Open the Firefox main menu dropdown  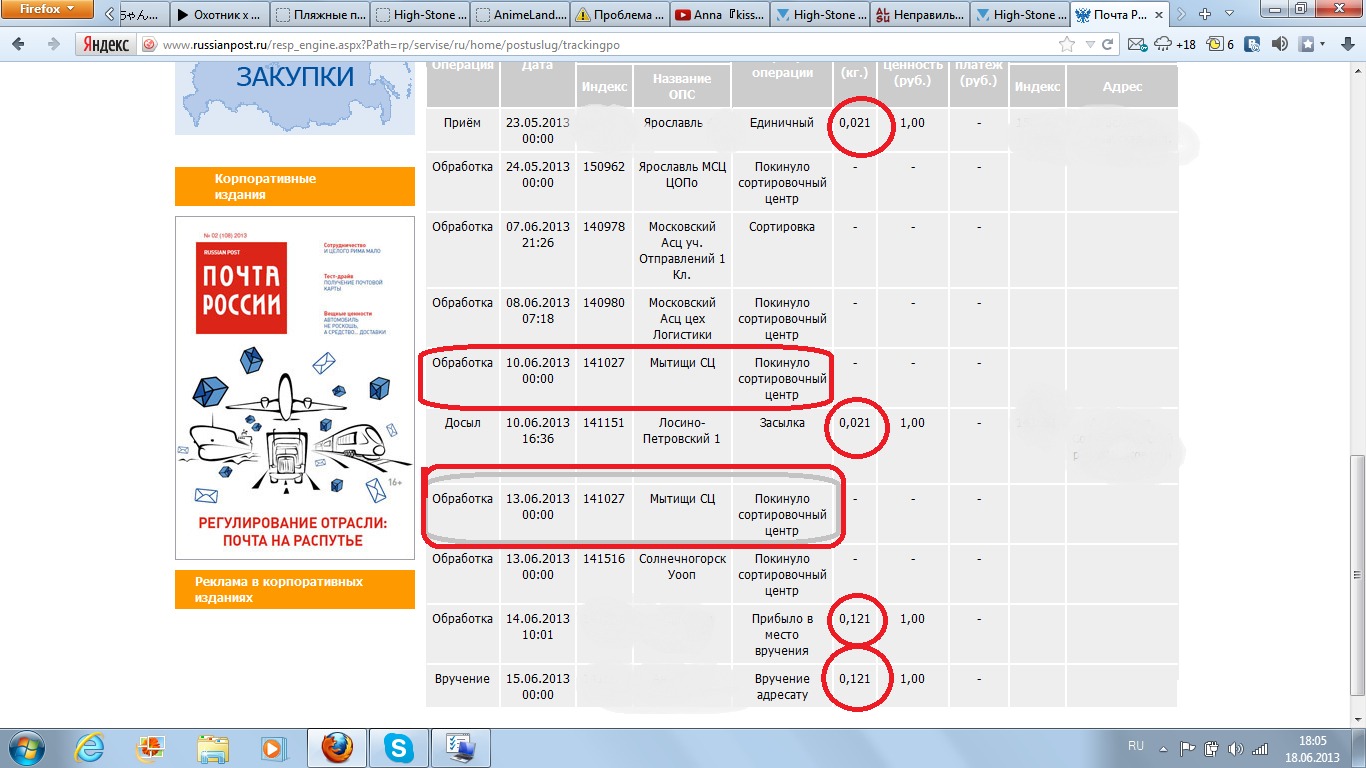click(x=48, y=10)
